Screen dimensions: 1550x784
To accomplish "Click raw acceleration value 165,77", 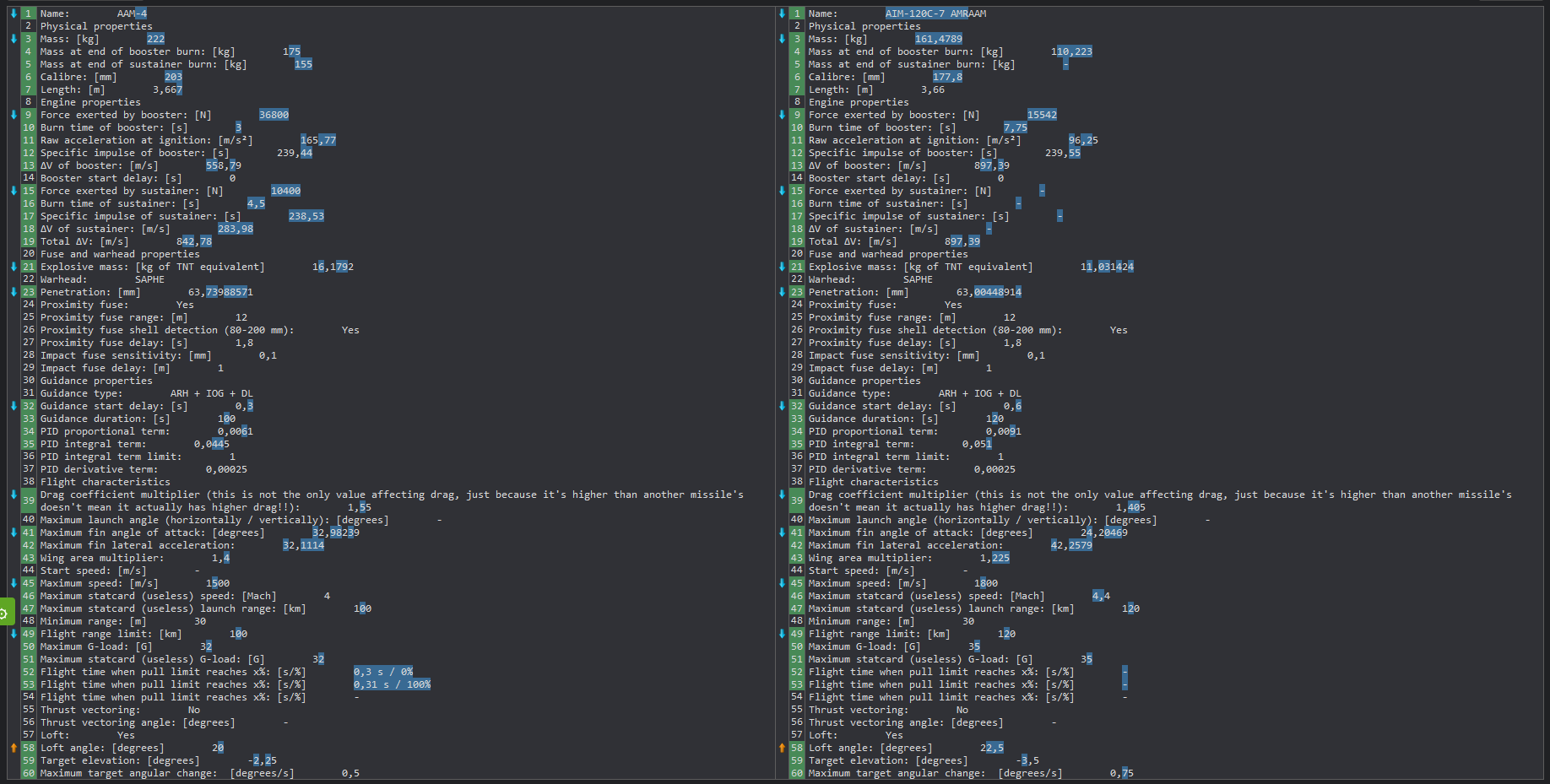I will (x=318, y=140).
